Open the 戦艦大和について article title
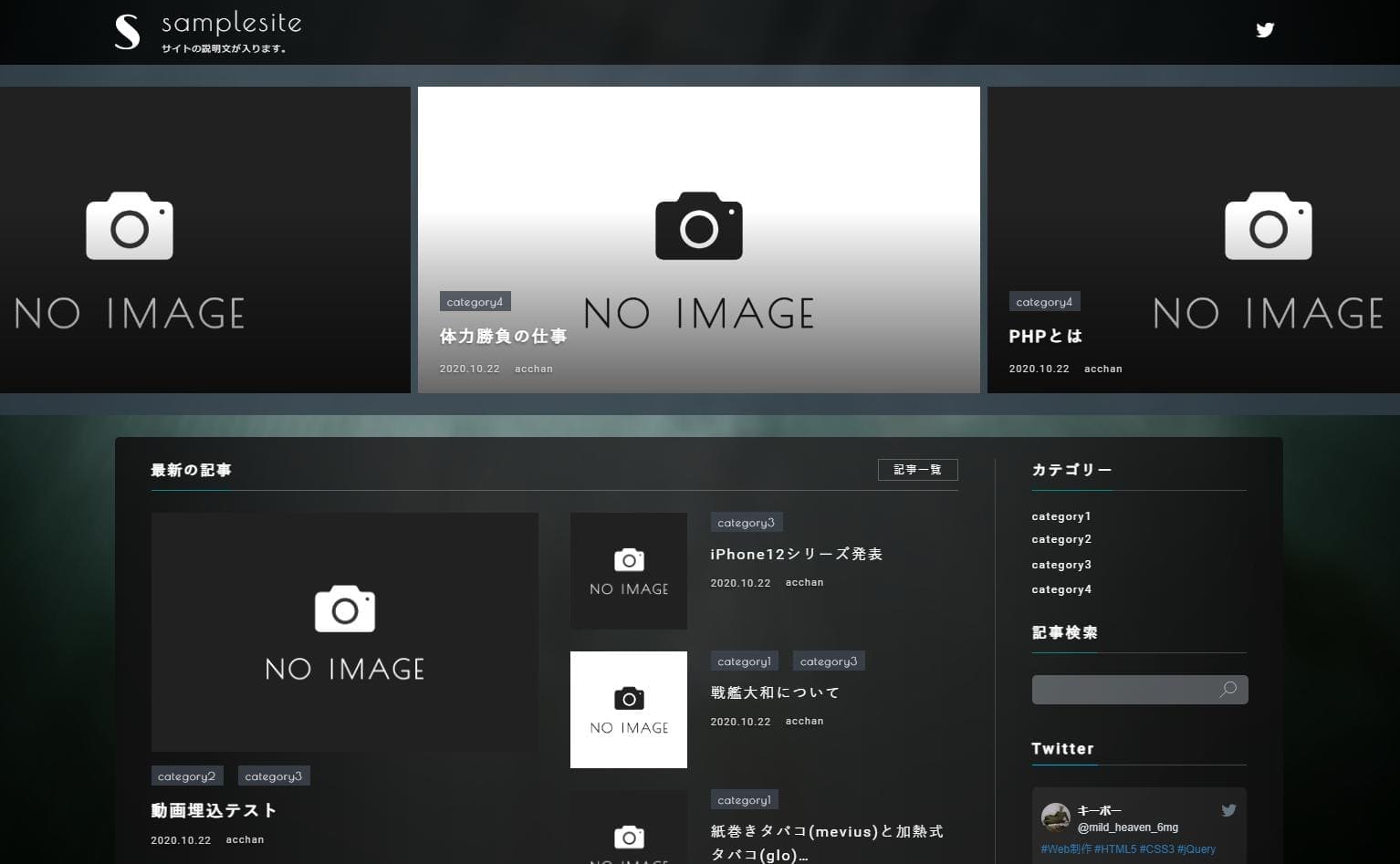 coord(775,692)
